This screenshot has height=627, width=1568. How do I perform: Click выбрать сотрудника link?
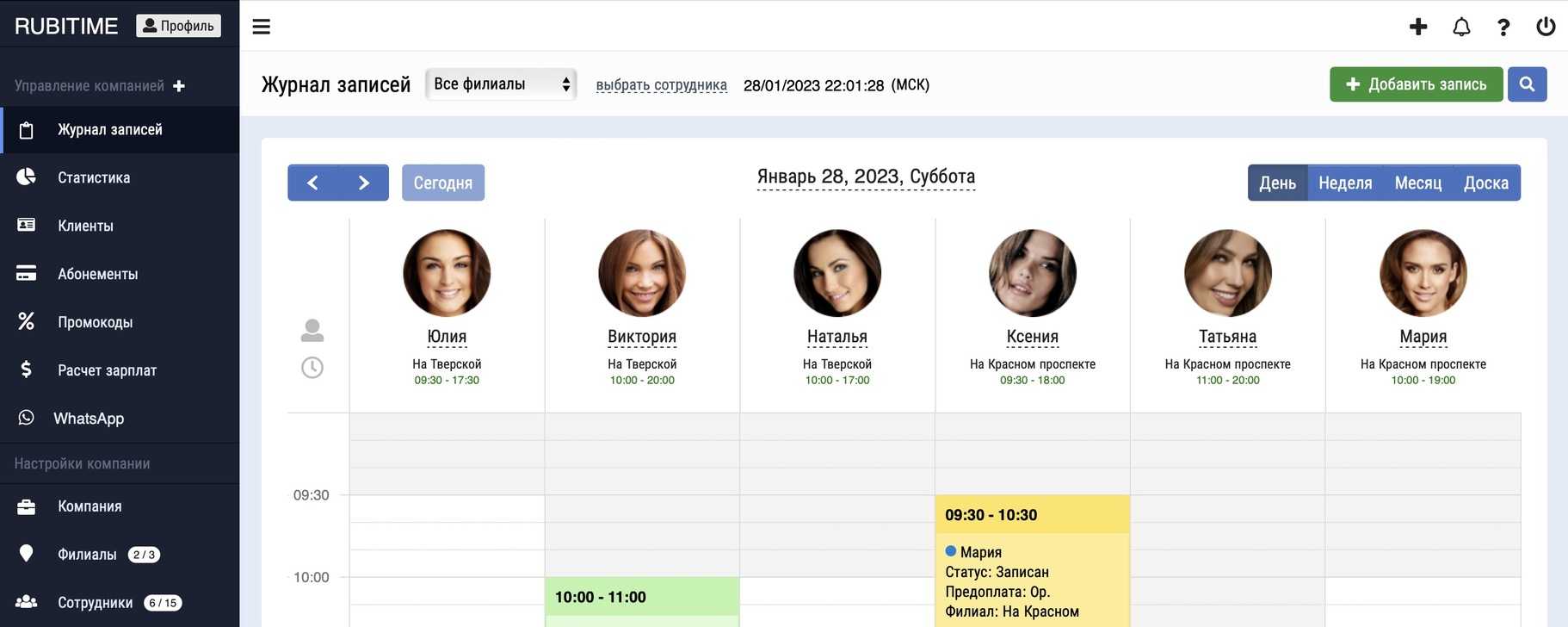[x=661, y=85]
